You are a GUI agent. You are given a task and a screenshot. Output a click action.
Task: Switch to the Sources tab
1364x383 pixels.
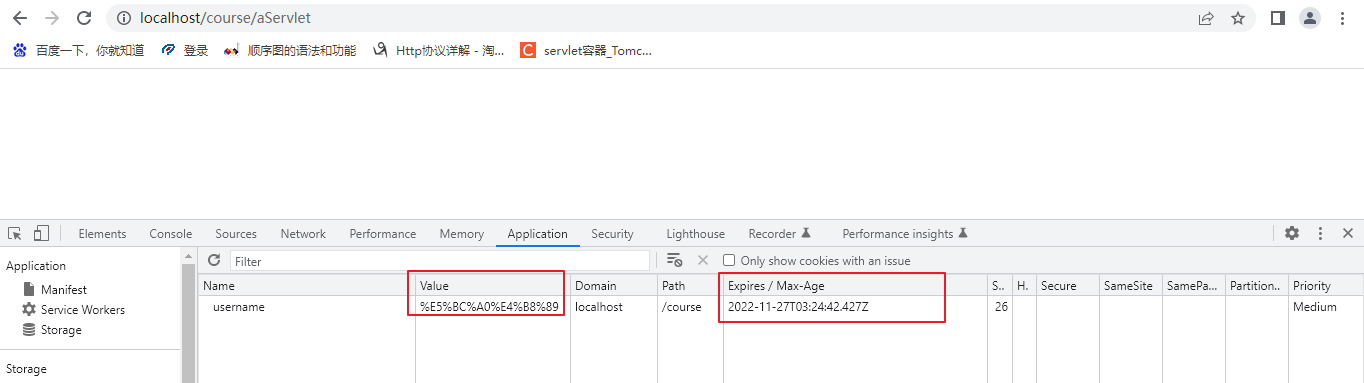coord(236,234)
